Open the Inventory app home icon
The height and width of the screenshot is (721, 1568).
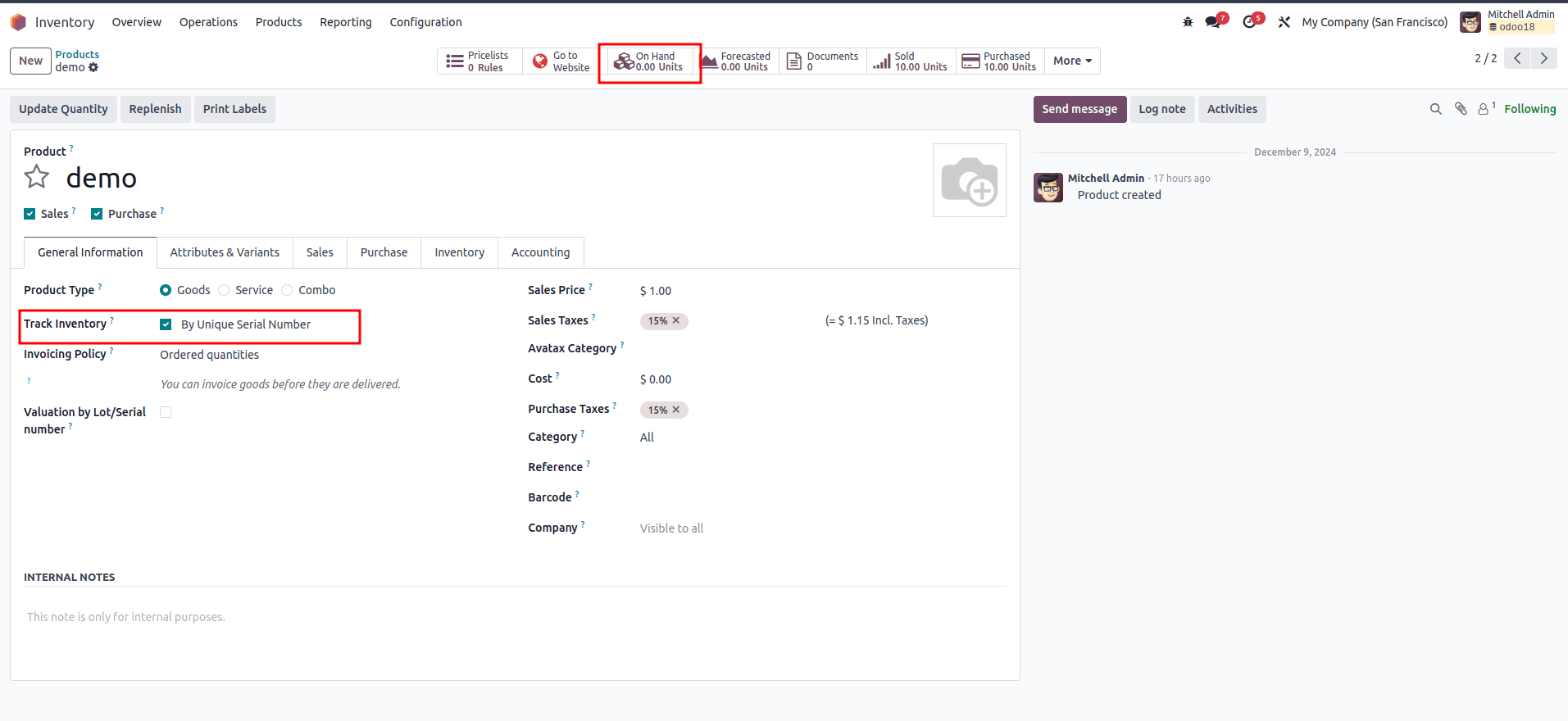[x=18, y=22]
